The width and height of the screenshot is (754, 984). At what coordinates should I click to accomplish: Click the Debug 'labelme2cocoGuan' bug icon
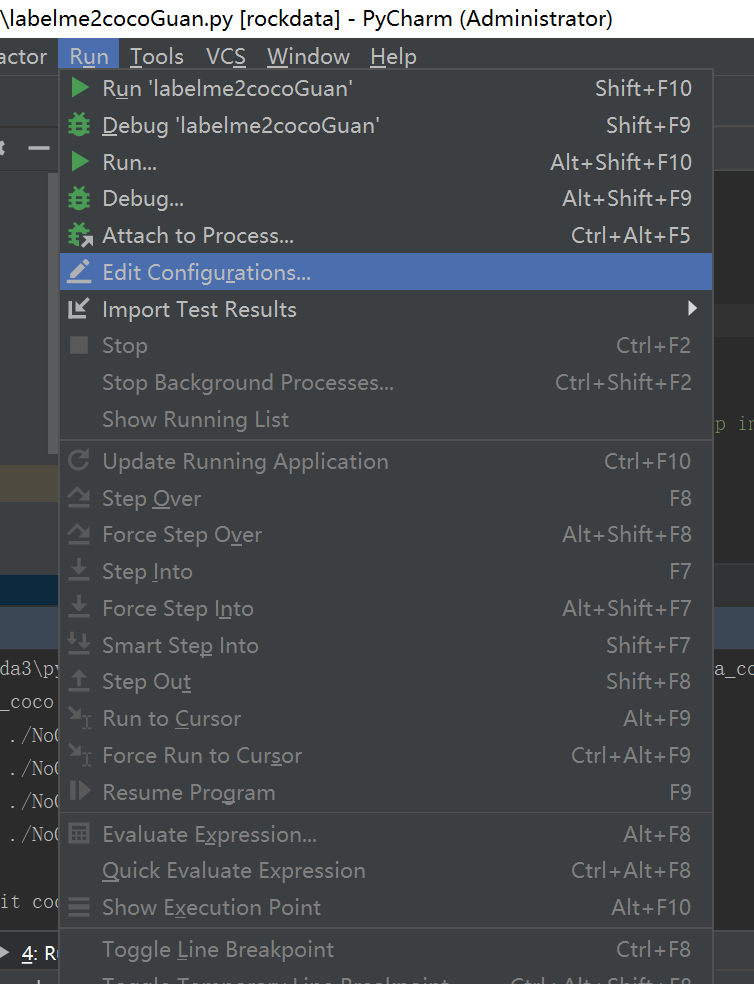pyautogui.click(x=79, y=125)
